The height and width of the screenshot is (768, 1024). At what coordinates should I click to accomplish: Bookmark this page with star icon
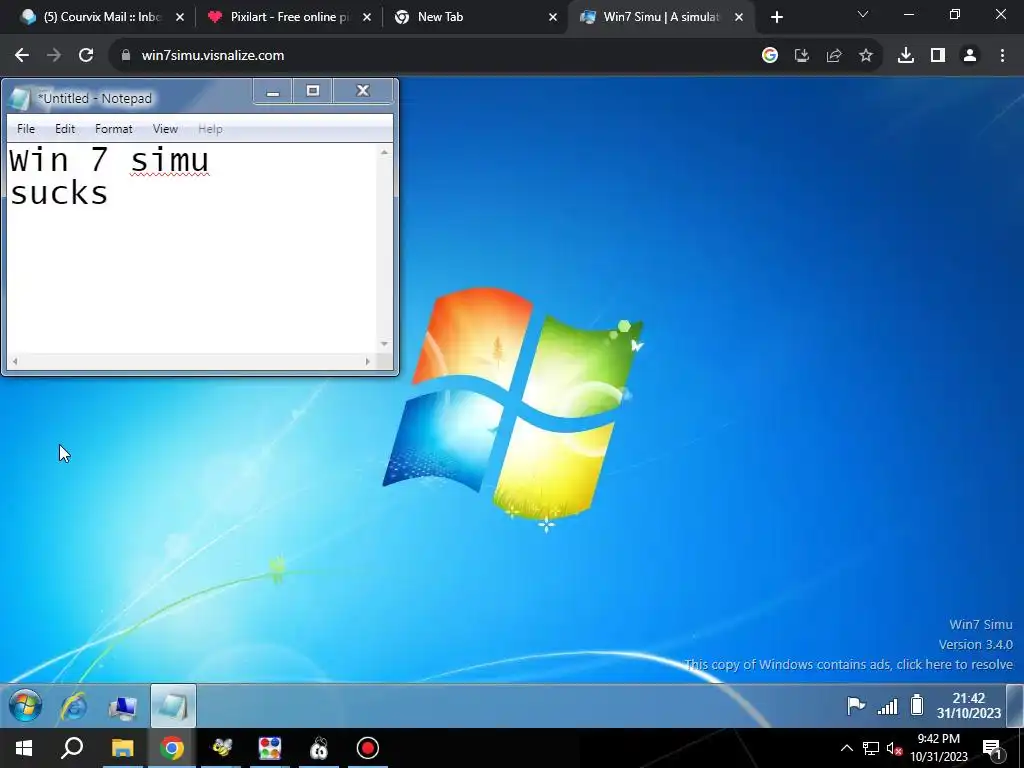(866, 56)
